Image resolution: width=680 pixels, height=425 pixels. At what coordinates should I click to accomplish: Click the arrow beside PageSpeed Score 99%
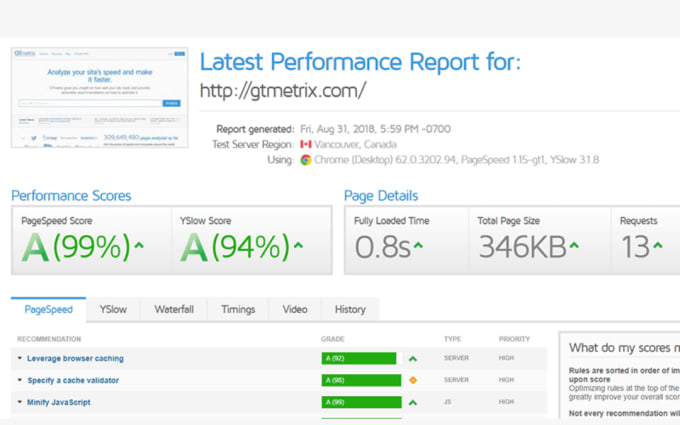pyautogui.click(x=139, y=245)
